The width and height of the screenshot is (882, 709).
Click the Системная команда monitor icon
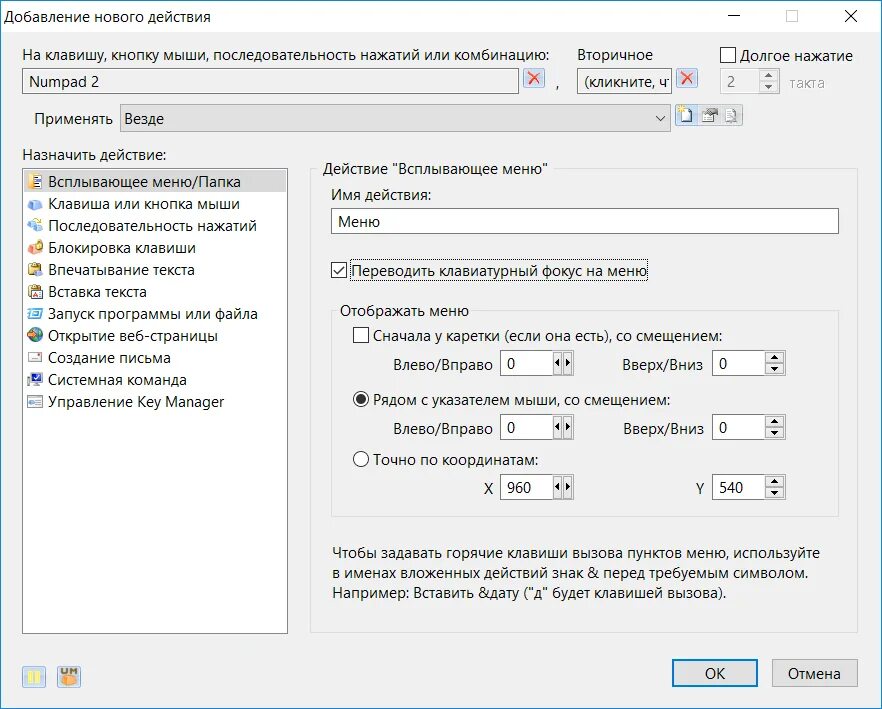(x=35, y=379)
